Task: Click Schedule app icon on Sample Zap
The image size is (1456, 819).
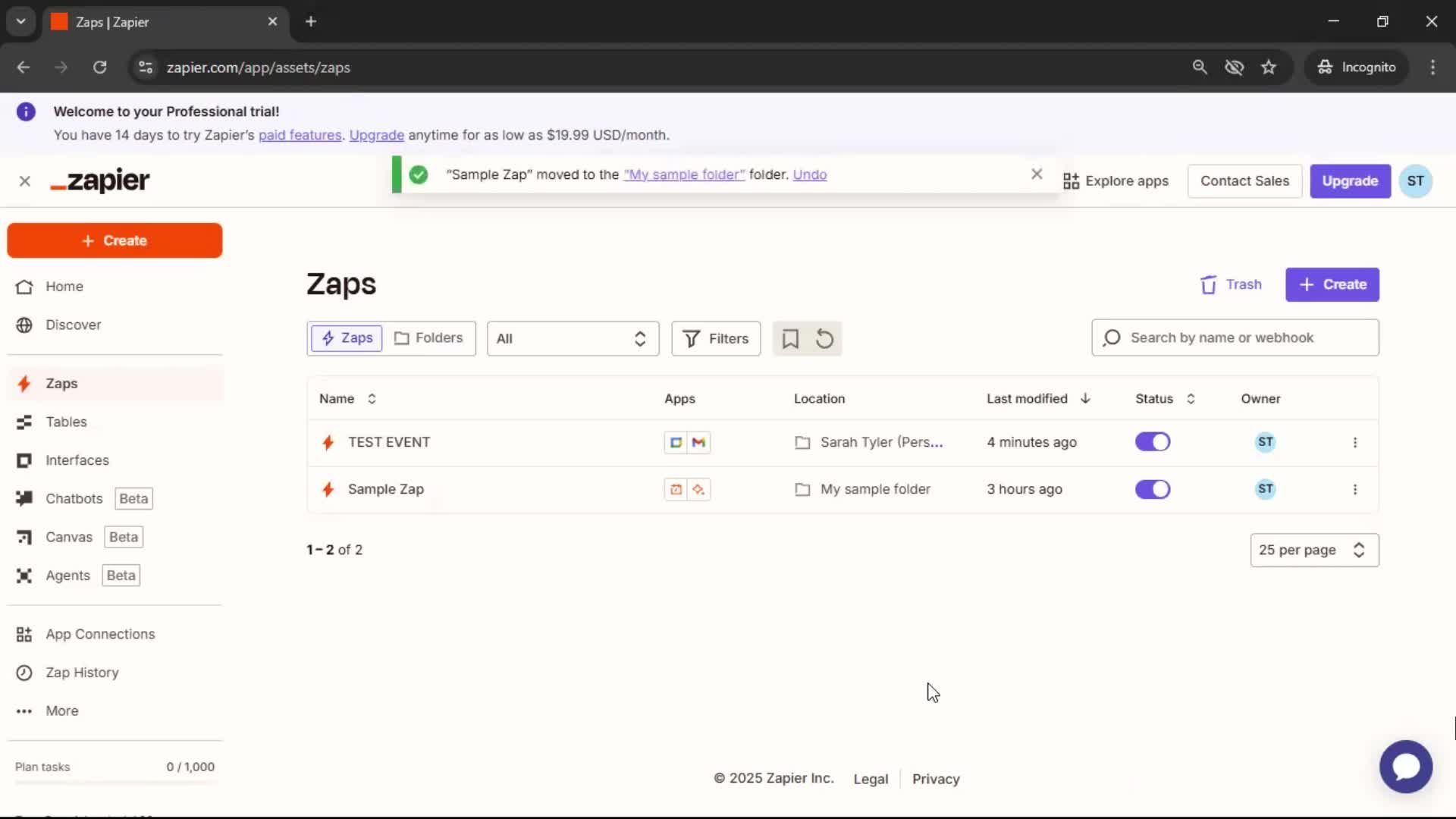Action: [676, 489]
